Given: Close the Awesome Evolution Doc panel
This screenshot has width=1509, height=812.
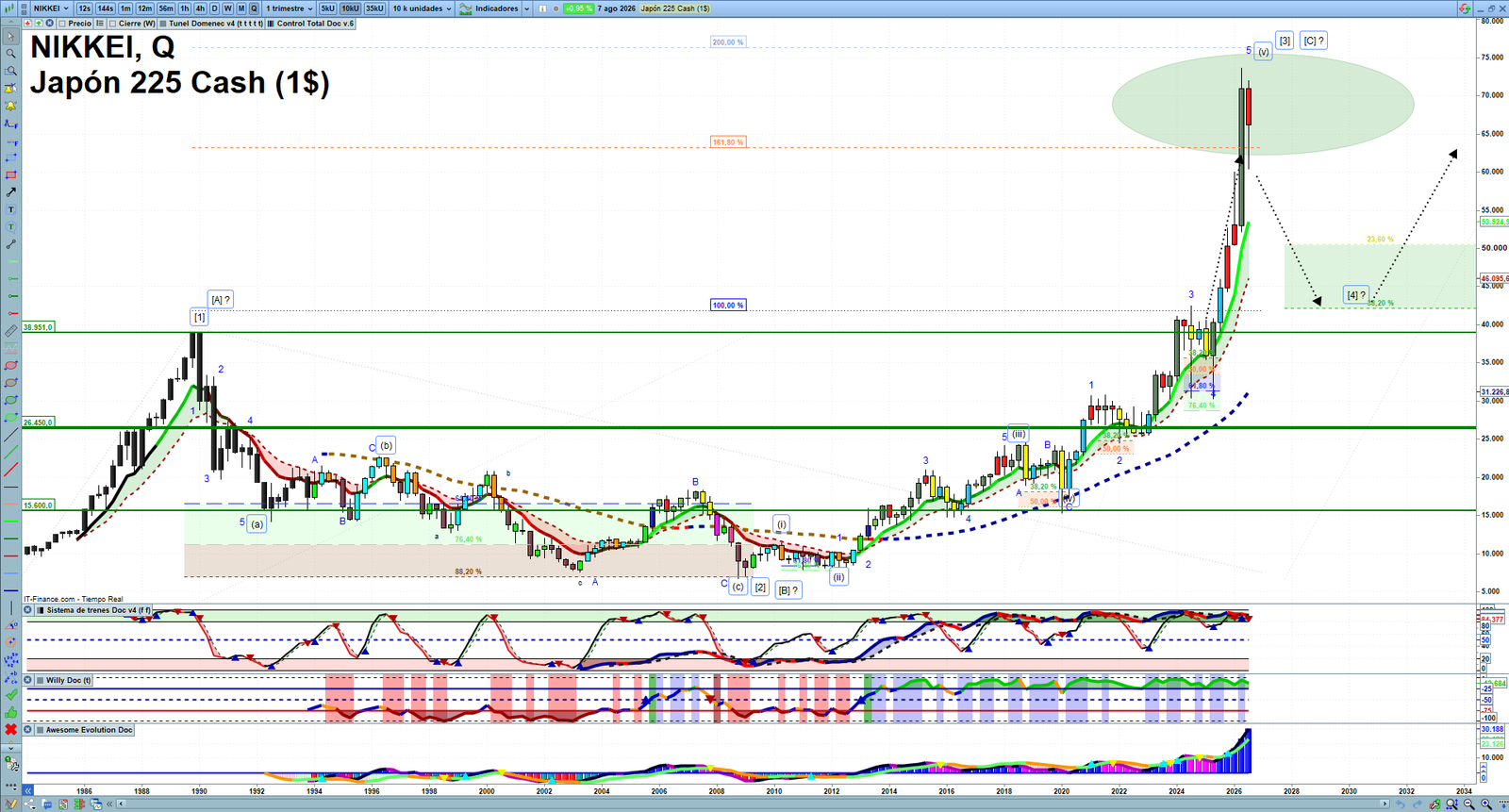Looking at the screenshot, I should (x=28, y=730).
